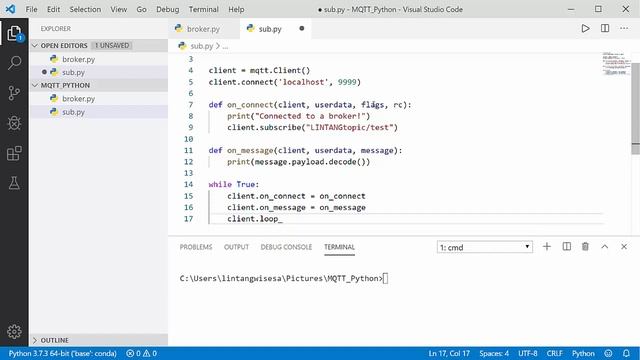Click the errors and warnings status item
The width and height of the screenshot is (640, 360).
pos(142,353)
